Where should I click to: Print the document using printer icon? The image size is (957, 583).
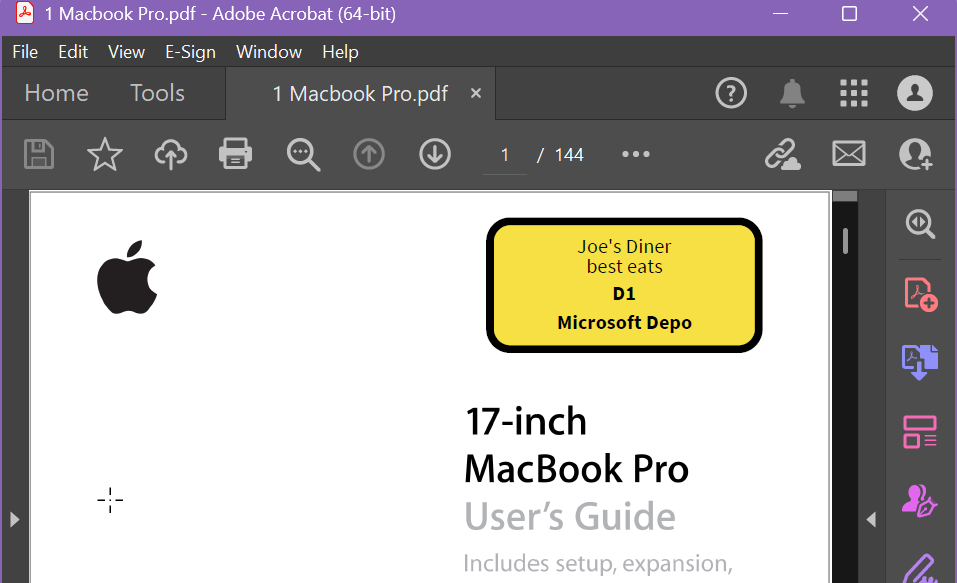tap(236, 154)
